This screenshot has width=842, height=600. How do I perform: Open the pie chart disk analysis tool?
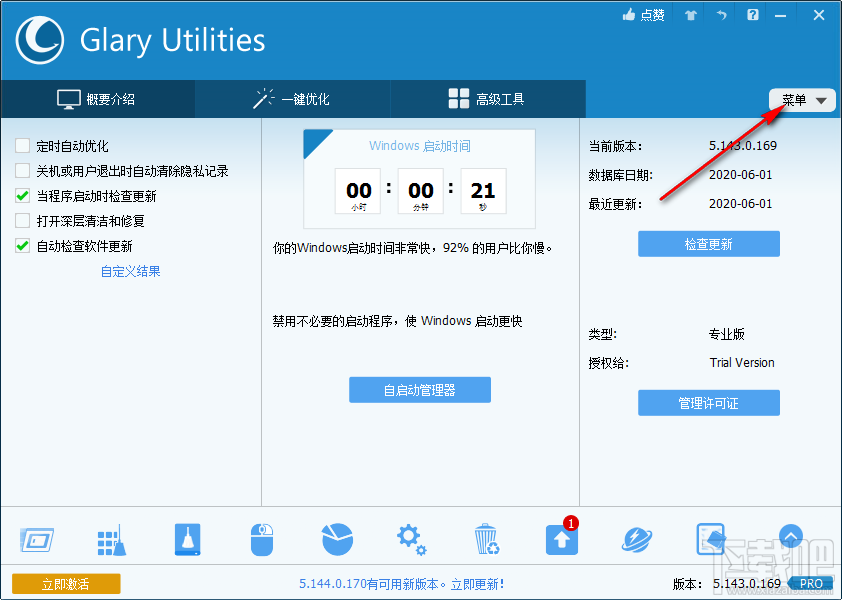point(337,538)
